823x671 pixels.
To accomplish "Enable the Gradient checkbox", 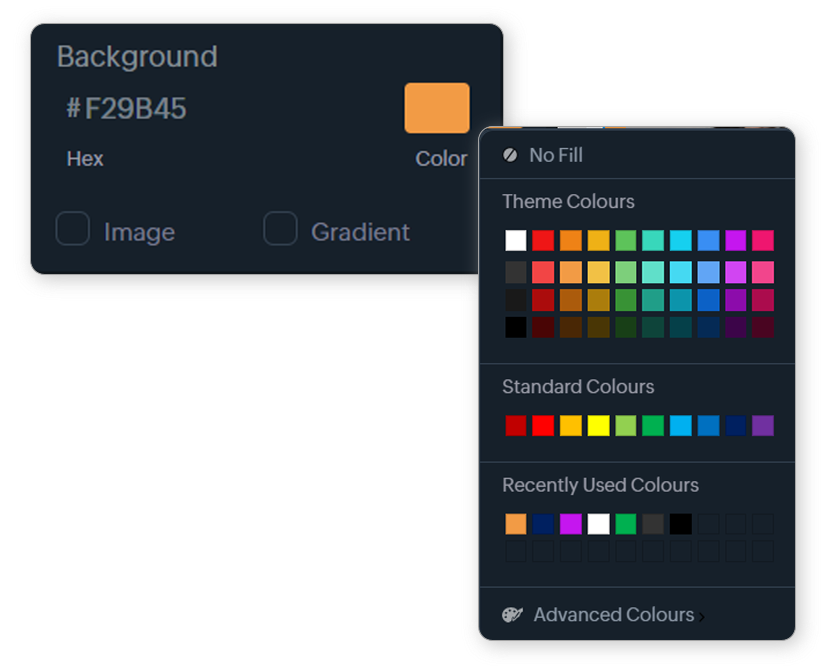I will coord(280,229).
